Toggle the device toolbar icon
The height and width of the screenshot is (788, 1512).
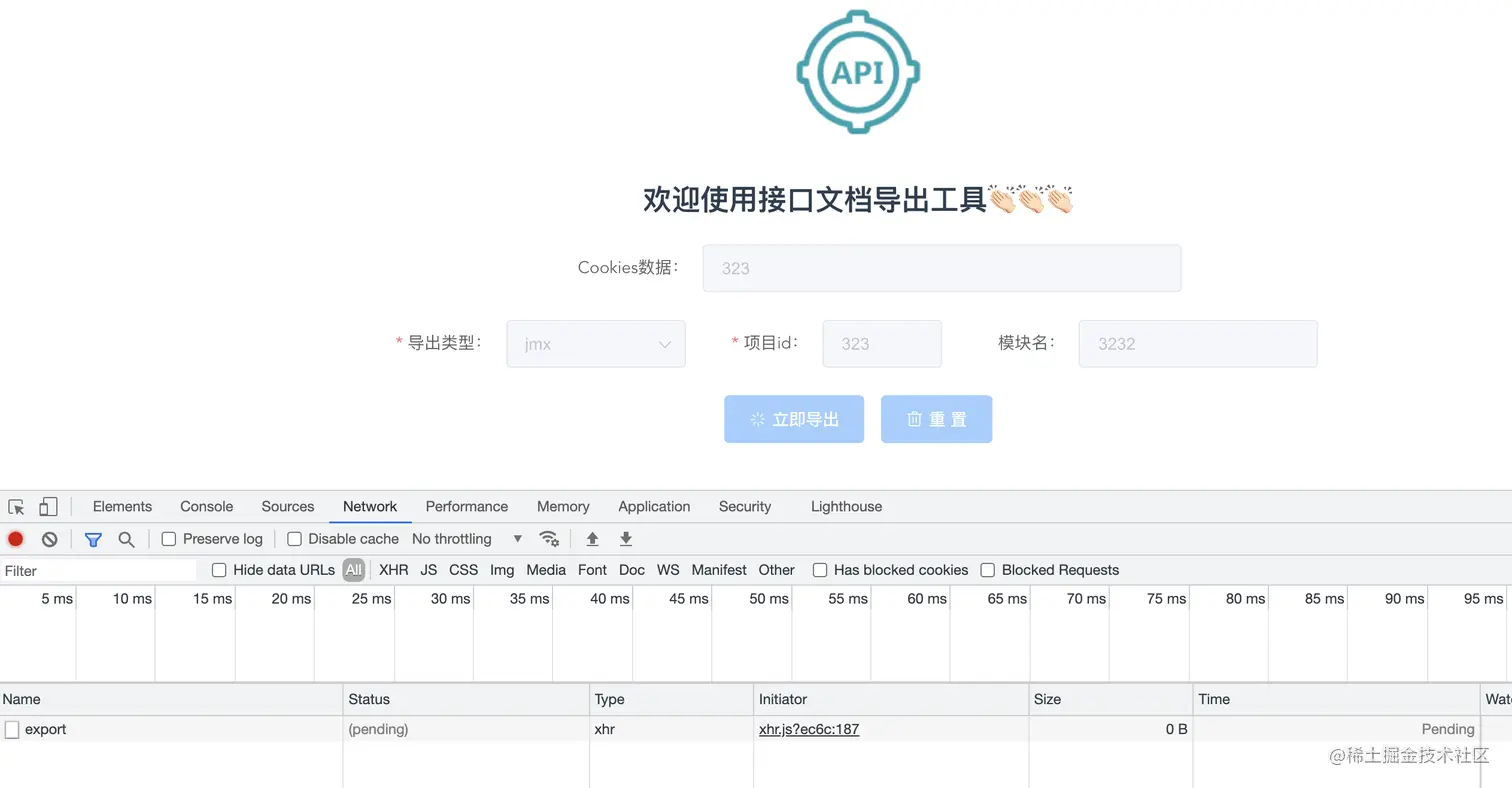click(x=48, y=507)
